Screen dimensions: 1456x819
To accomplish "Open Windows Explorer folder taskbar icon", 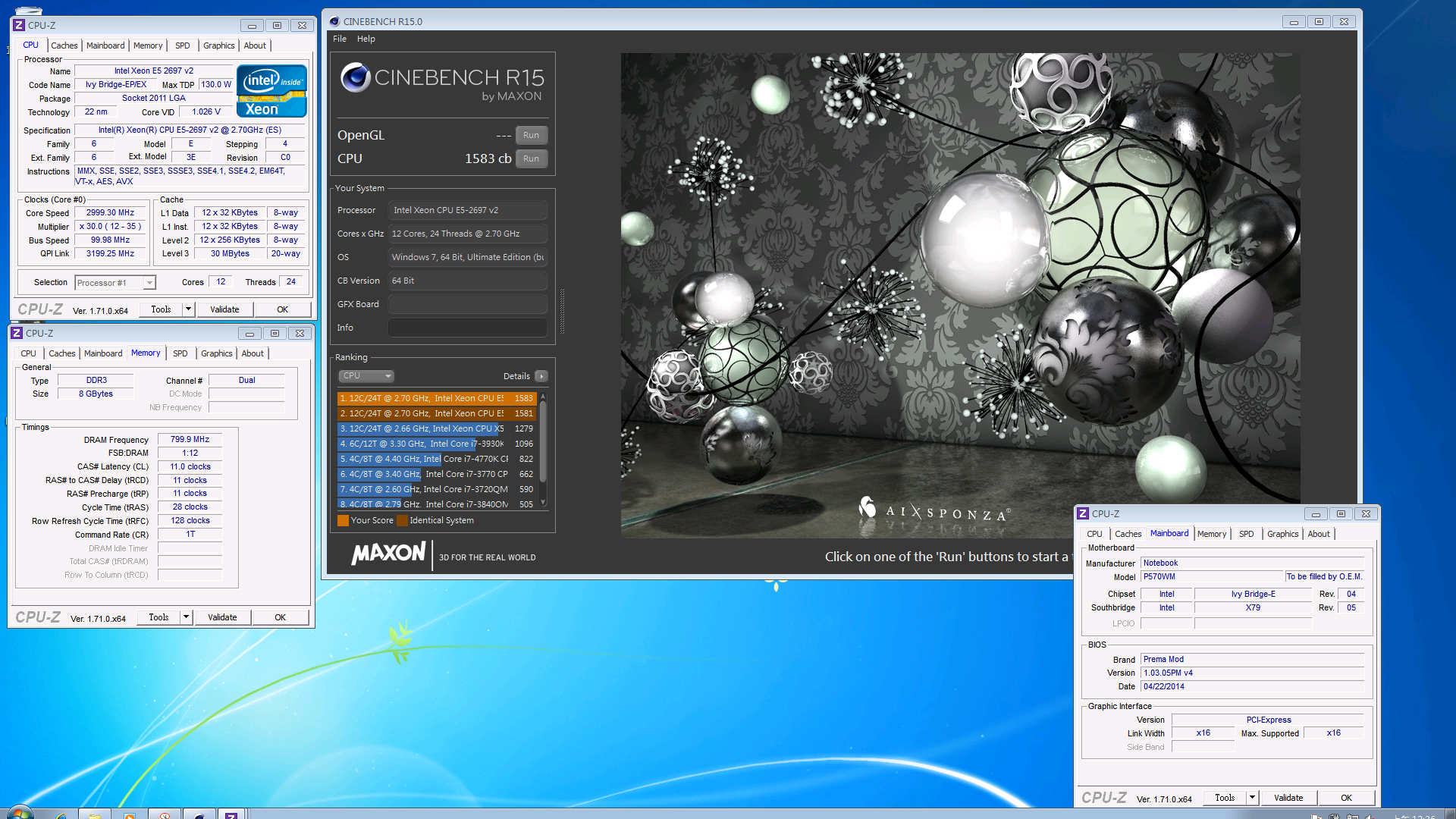I will coord(95,814).
